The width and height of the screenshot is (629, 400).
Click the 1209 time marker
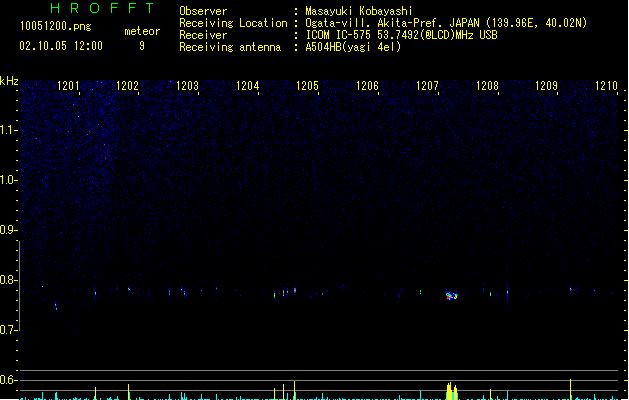pos(546,86)
